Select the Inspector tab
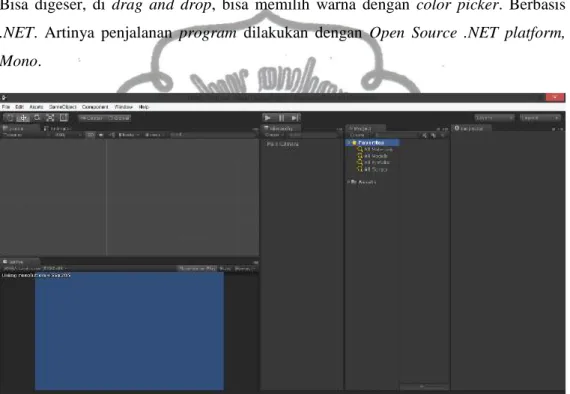The height and width of the screenshot is (394, 570). (x=471, y=128)
